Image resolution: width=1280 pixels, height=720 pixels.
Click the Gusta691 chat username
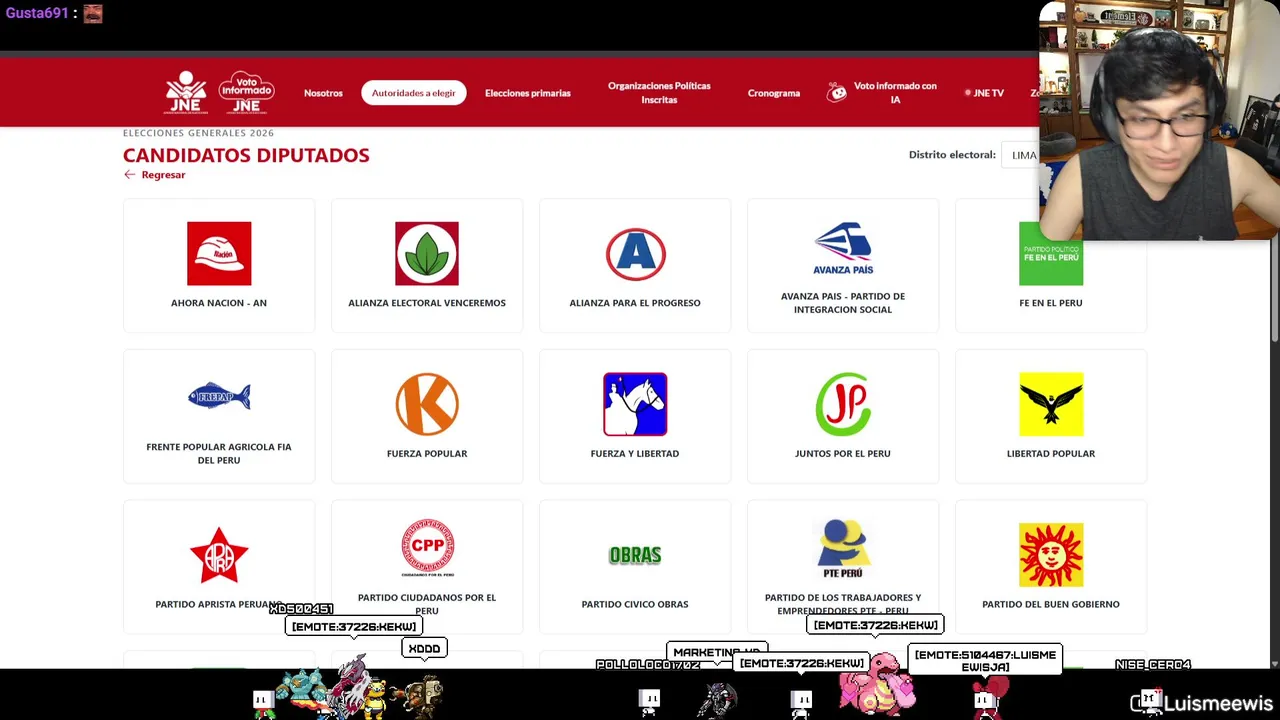[37, 13]
